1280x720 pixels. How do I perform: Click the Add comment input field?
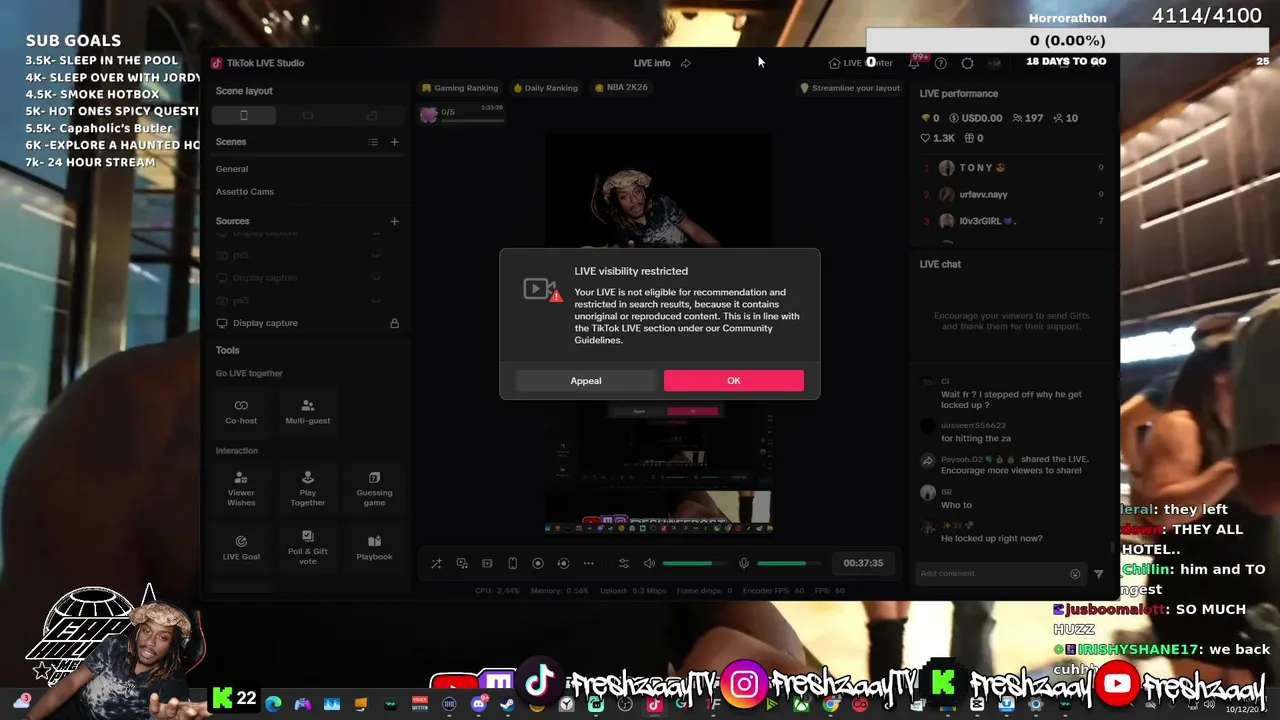point(990,574)
